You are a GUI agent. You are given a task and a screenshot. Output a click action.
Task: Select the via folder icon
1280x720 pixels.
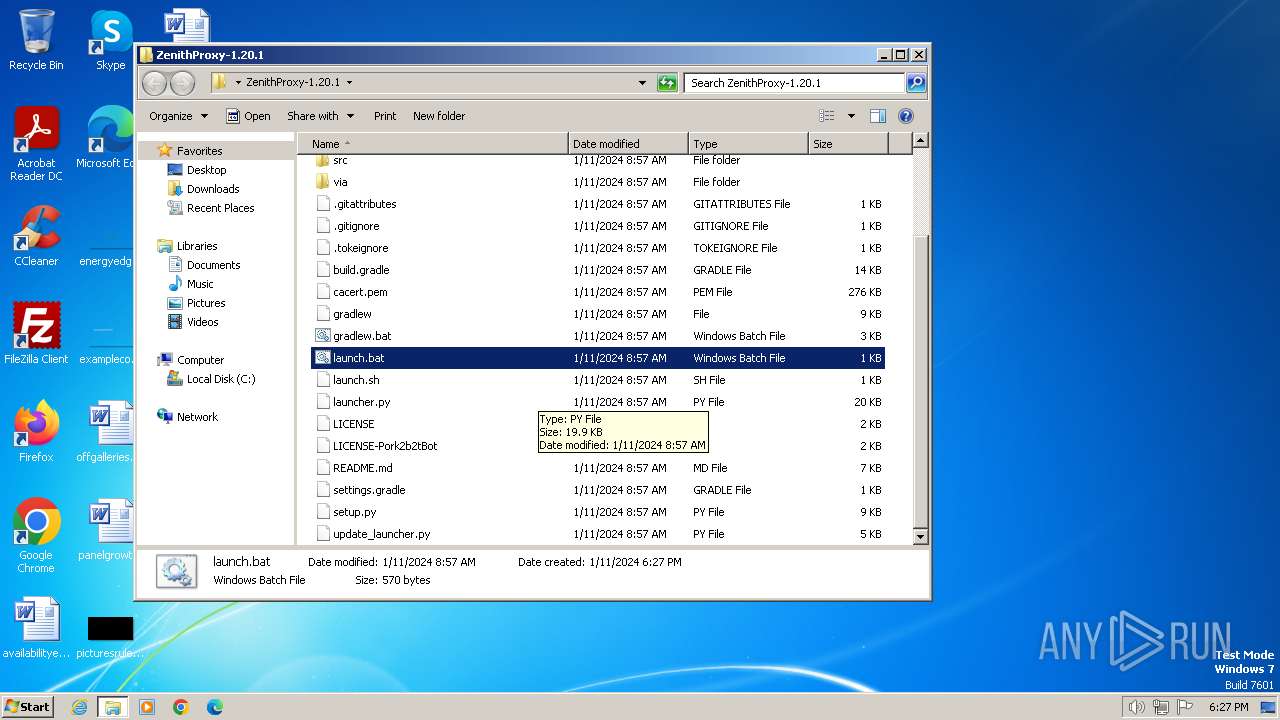(322, 182)
